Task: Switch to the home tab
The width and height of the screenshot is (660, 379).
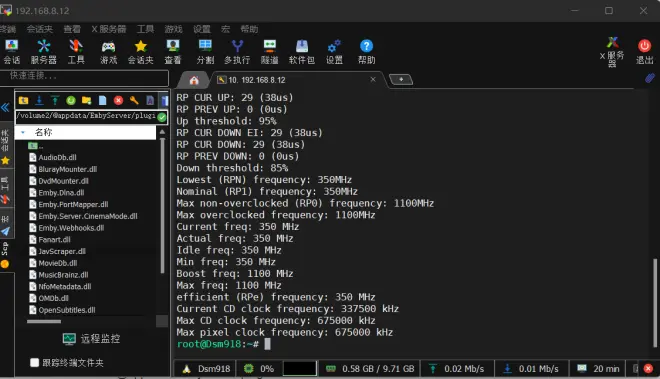Action: [194, 80]
